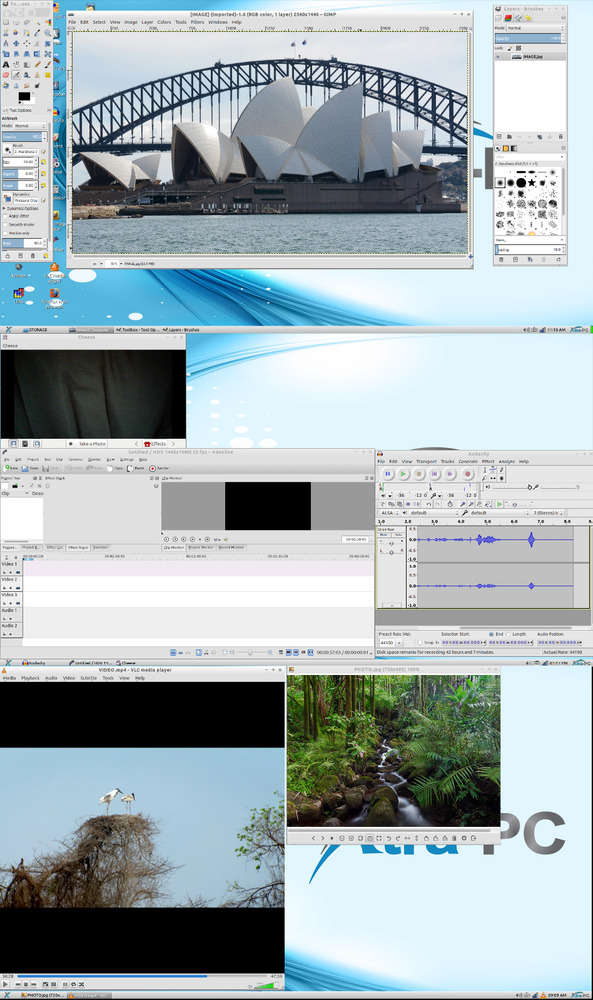Open the GIMP Filters menu

(198, 22)
